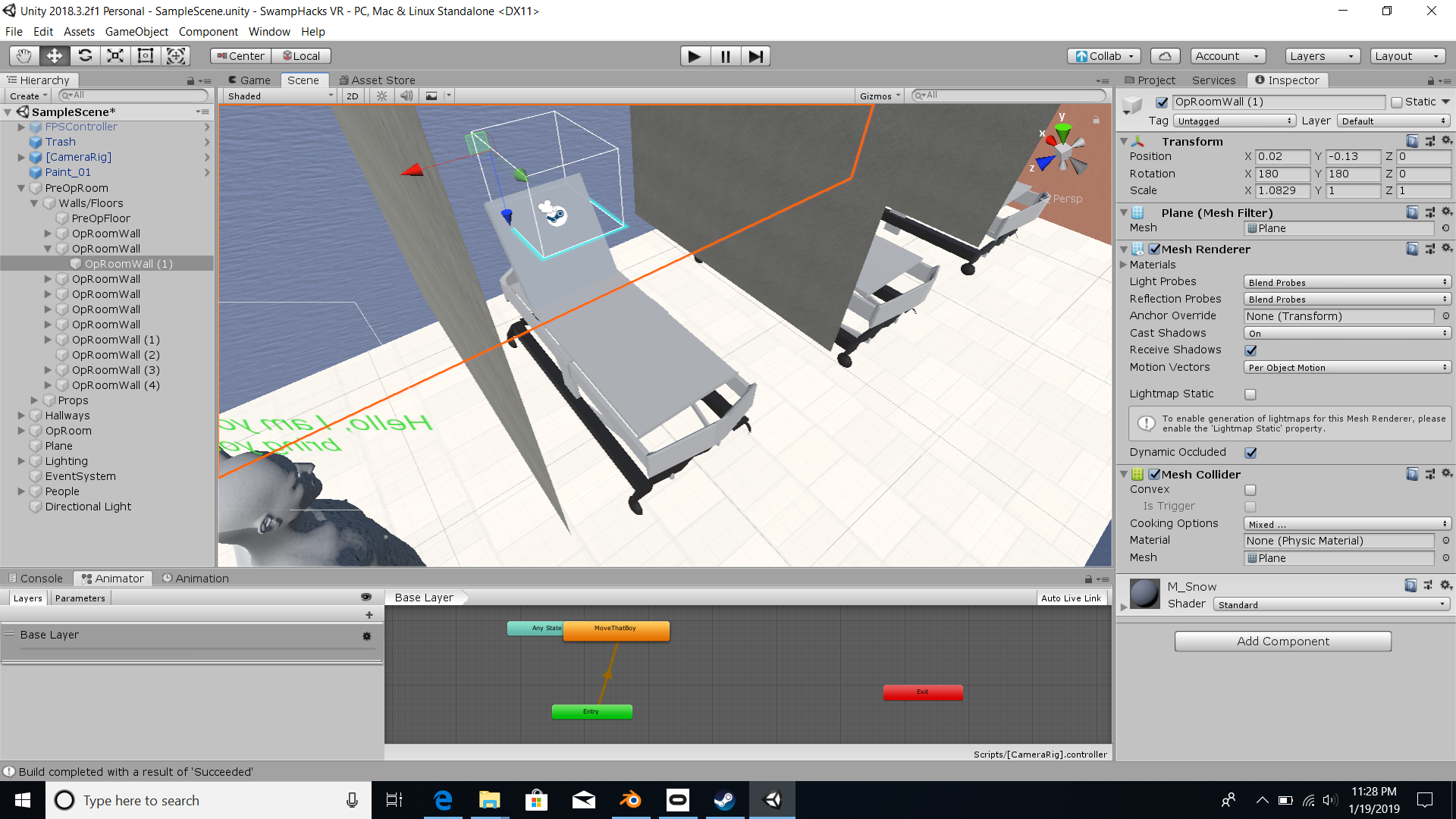Select the Rotate tool icon

point(85,56)
